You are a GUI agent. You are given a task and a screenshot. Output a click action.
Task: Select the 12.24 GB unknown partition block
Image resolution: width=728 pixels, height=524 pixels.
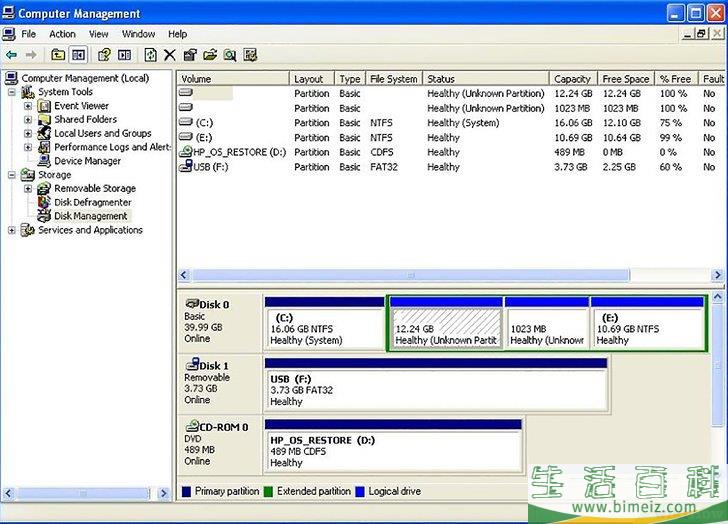446,323
